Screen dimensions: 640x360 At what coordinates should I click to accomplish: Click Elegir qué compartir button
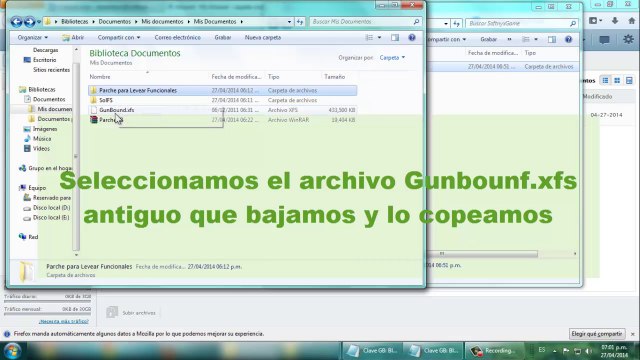[x=597, y=334]
